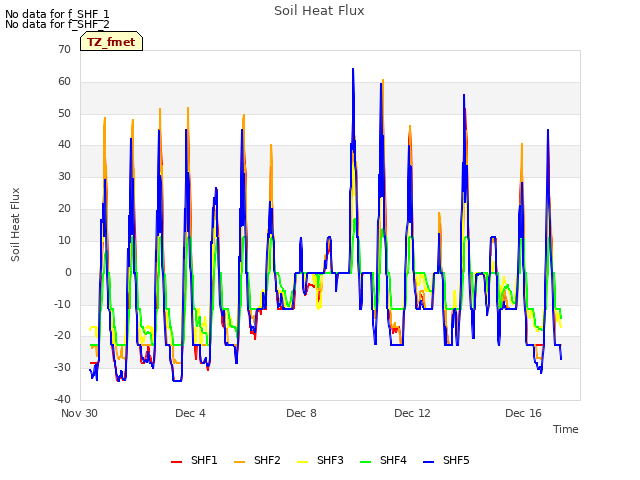Click the 20 y-axis tick label
This screenshot has width=640, height=480.
point(64,208)
